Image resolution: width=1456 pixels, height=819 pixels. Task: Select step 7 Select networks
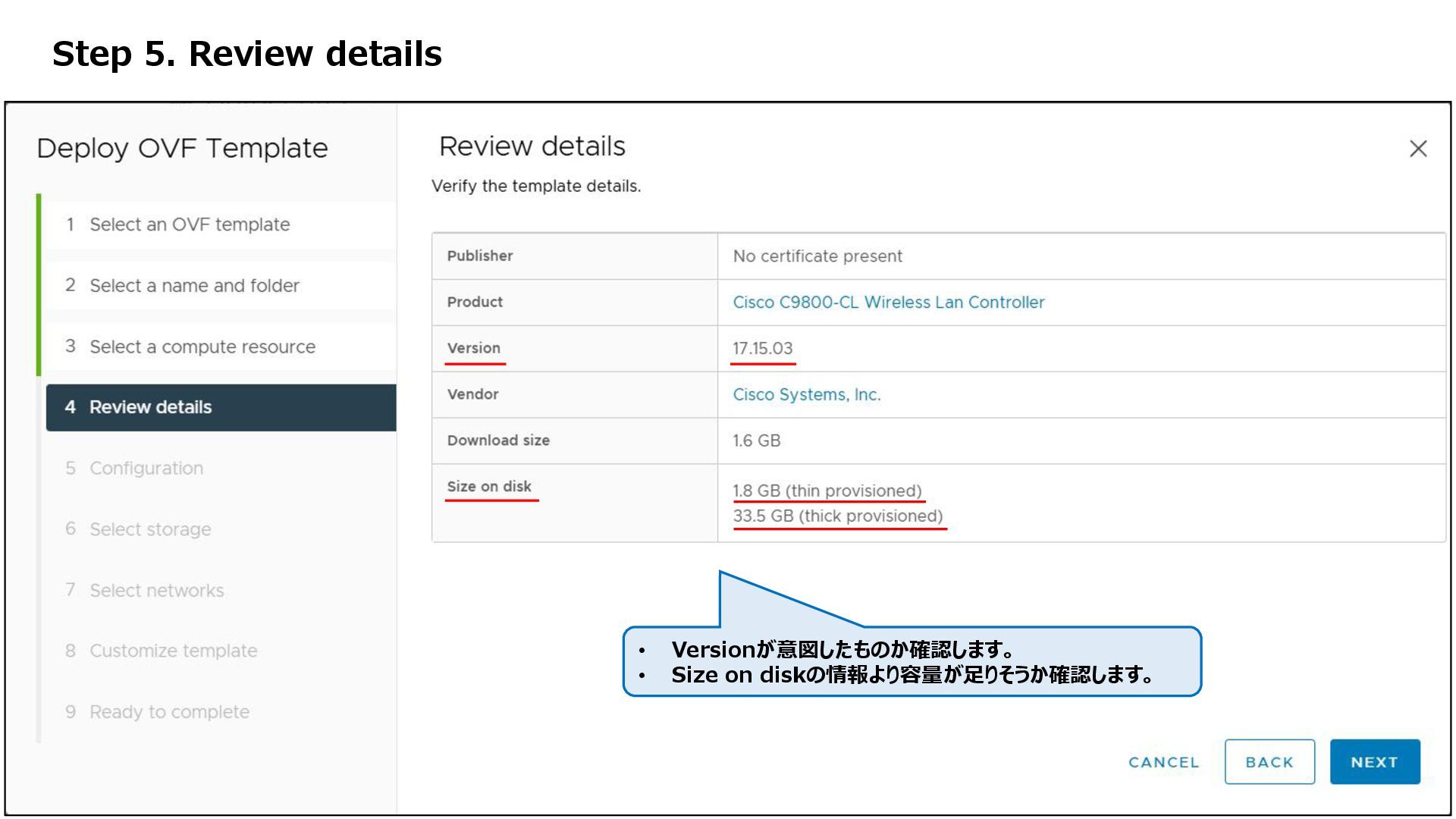156,591
